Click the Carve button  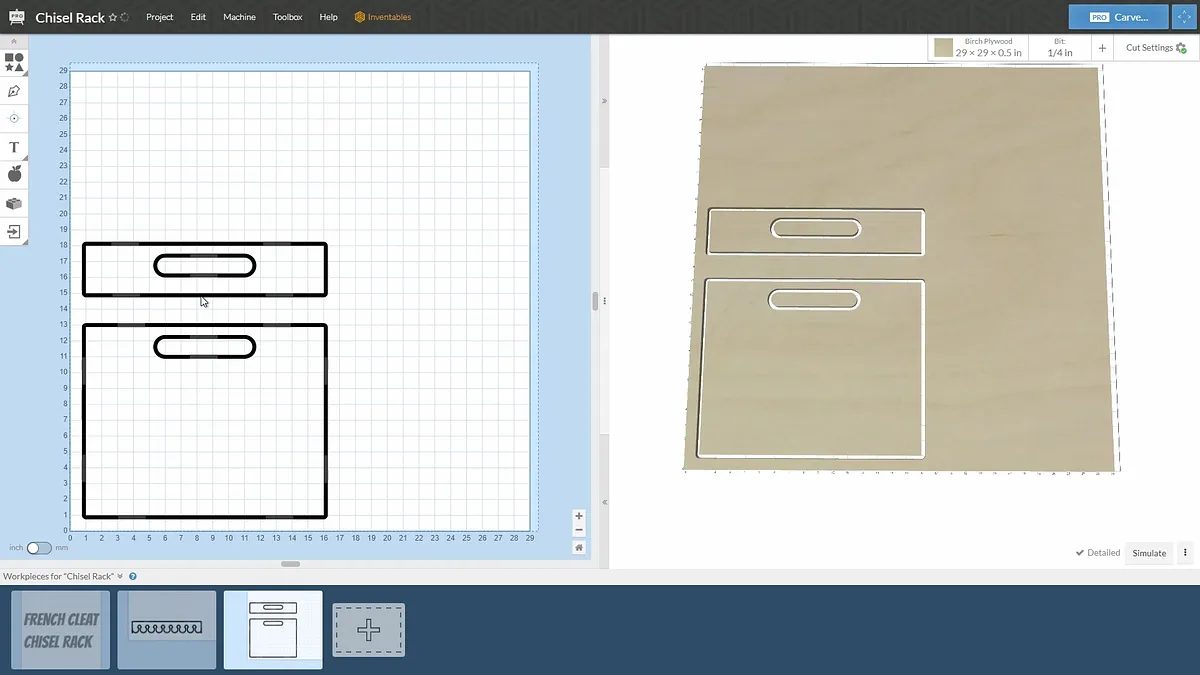pyautogui.click(x=1117, y=17)
